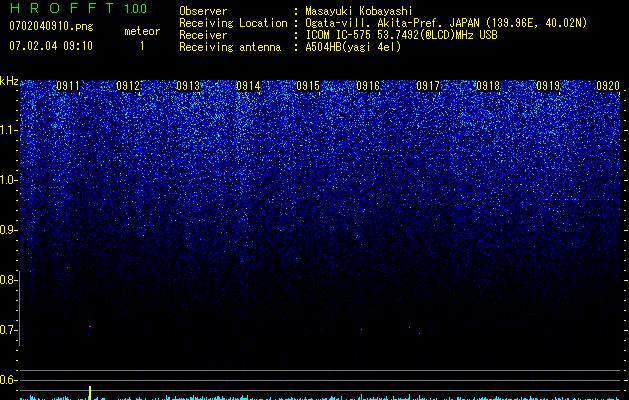
Task: Click the ICOM IC-575 receiver text
Action: (x=402, y=35)
